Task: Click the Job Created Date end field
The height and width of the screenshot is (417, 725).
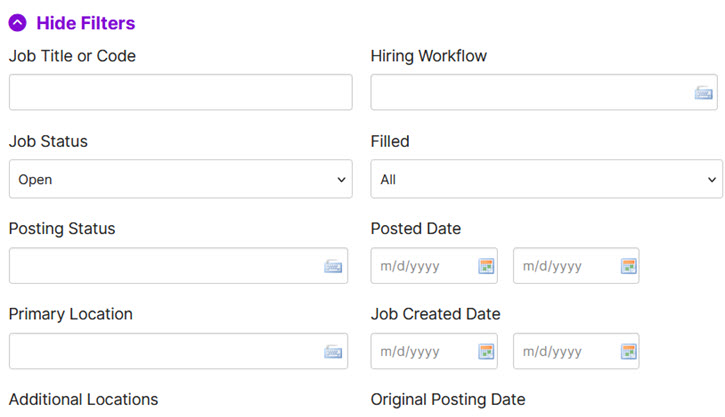Action: tap(576, 351)
